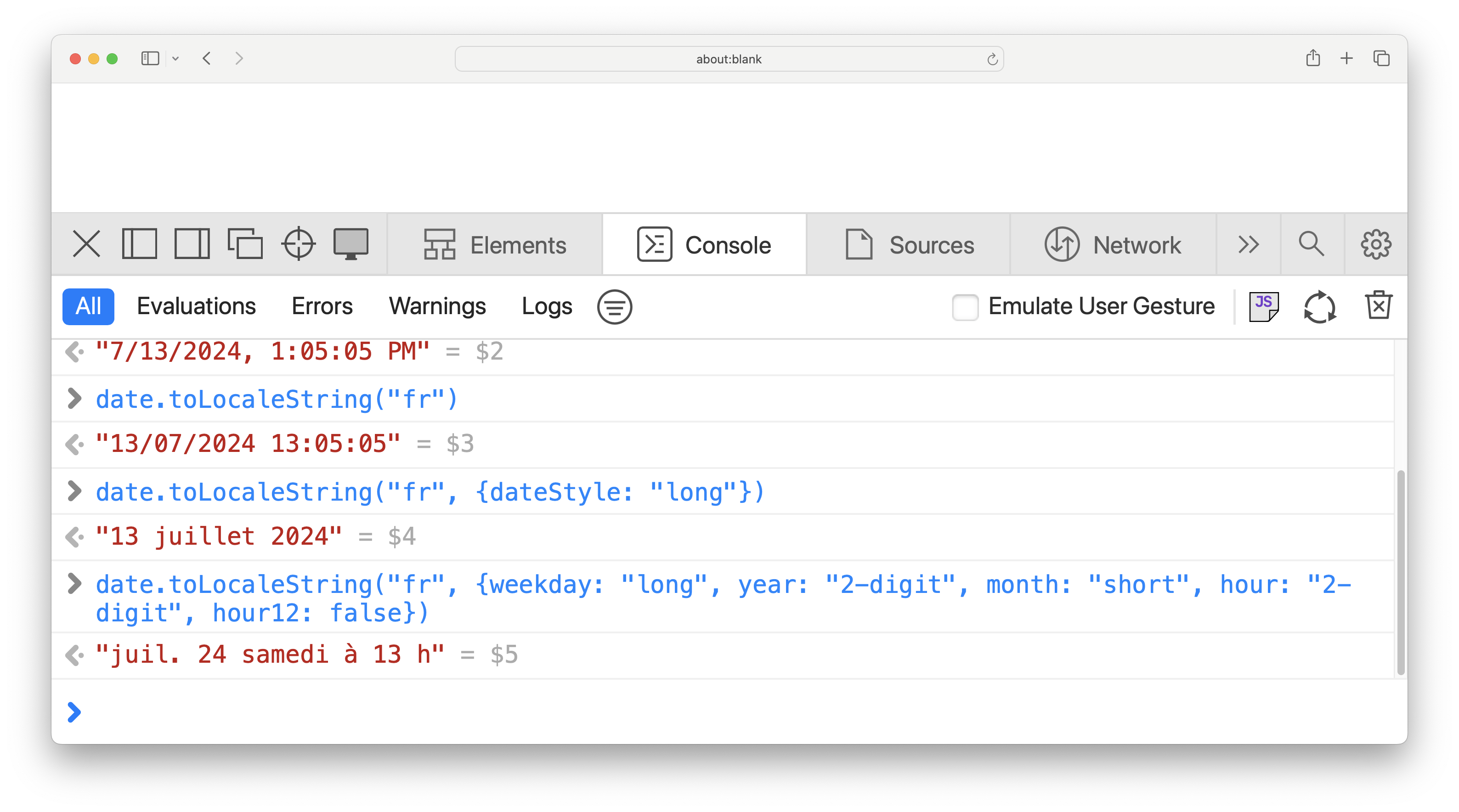Image resolution: width=1459 pixels, height=812 pixels.
Task: Open Safari share menu
Action: pos(1313,58)
